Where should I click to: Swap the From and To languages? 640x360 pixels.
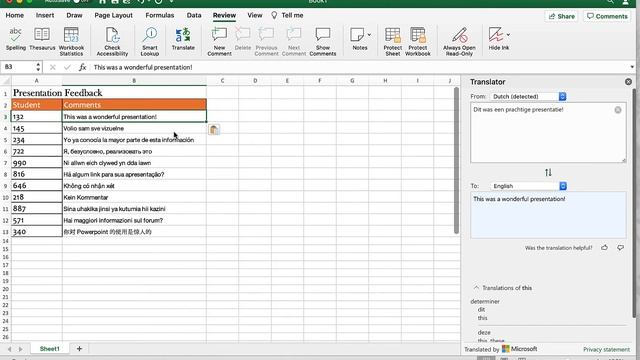548,172
